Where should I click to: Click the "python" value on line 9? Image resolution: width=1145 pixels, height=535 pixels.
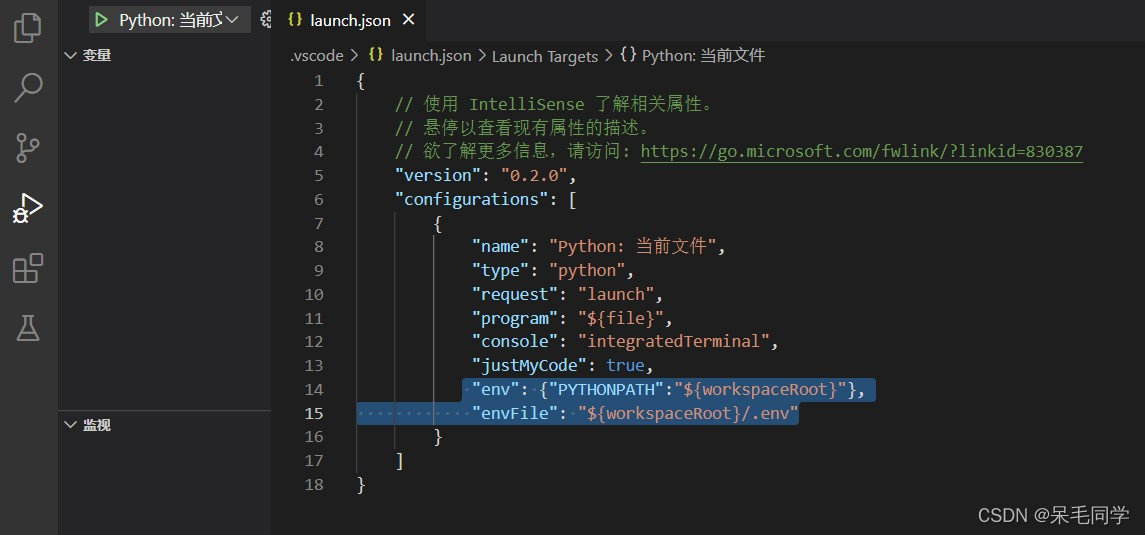pos(588,271)
